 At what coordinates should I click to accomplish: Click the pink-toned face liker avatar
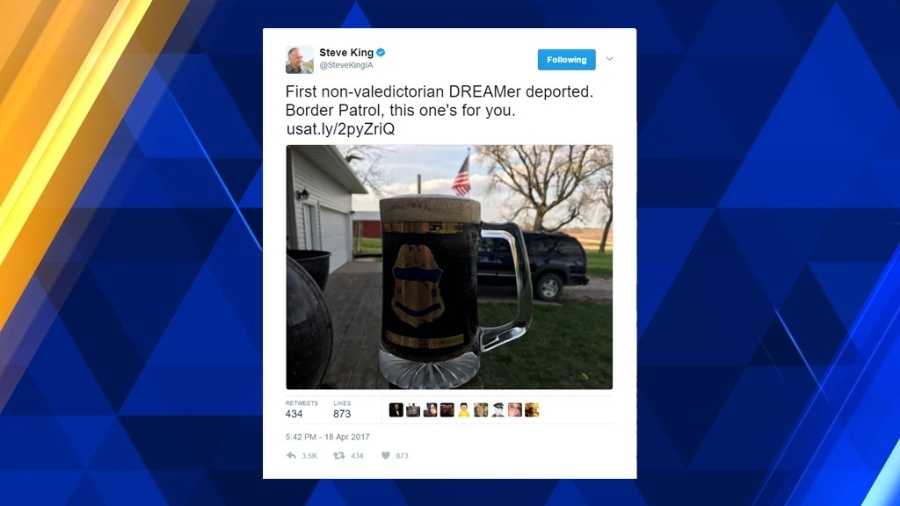515,410
